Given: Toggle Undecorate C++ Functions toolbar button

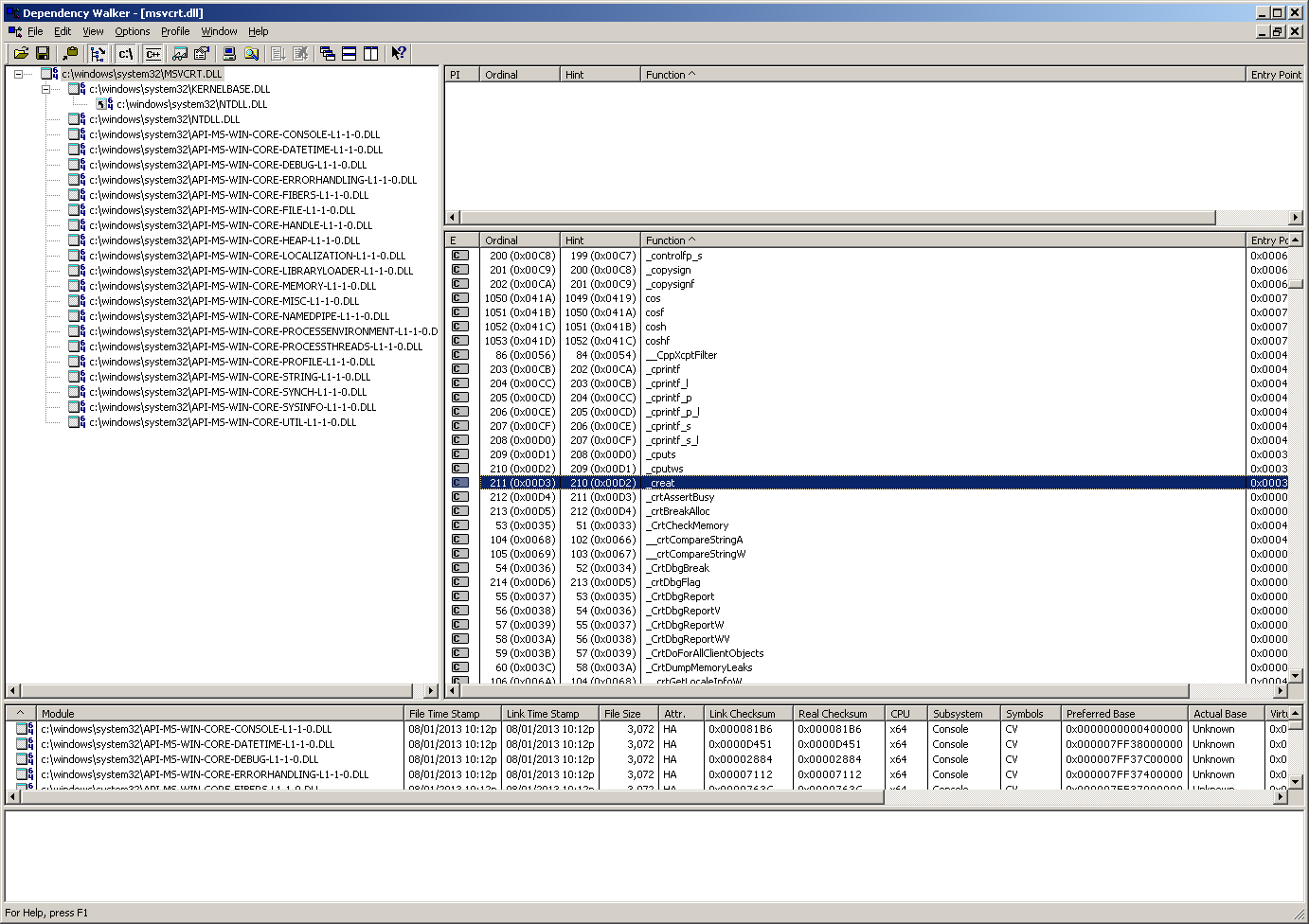Looking at the screenshot, I should point(152,54).
